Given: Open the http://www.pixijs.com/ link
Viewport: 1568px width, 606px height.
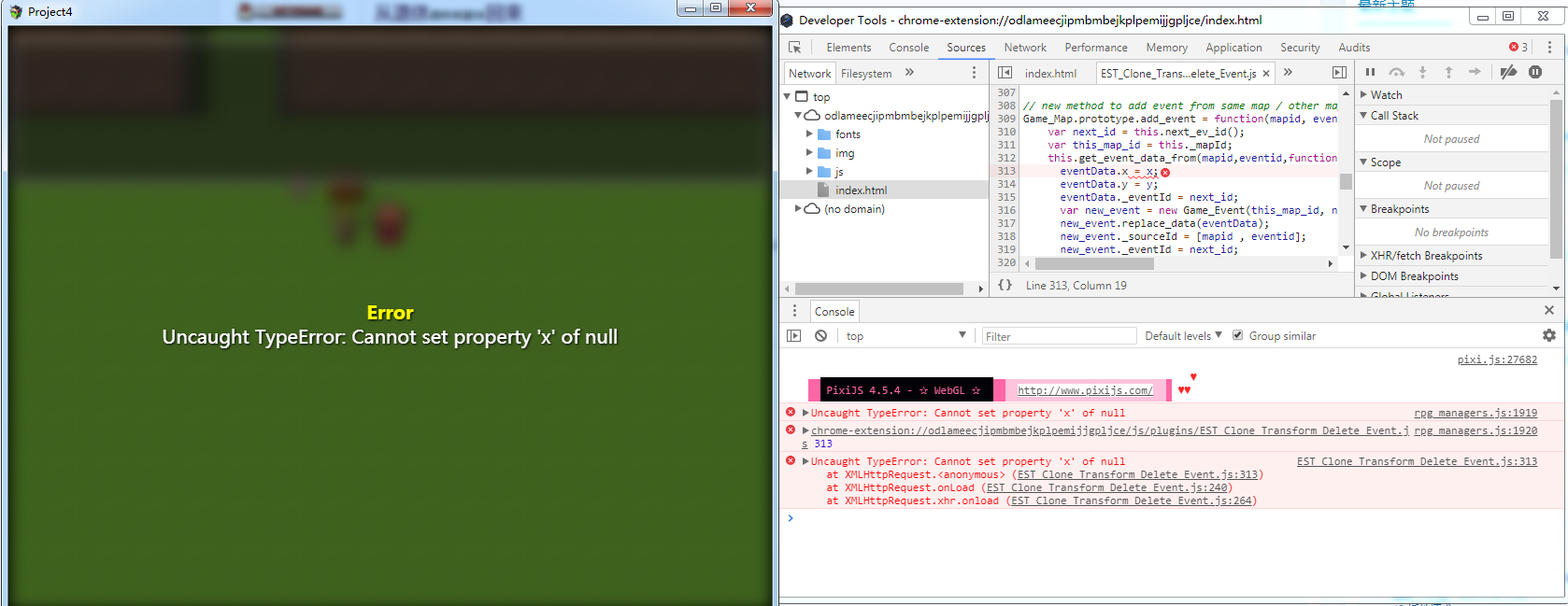Looking at the screenshot, I should click(1085, 390).
